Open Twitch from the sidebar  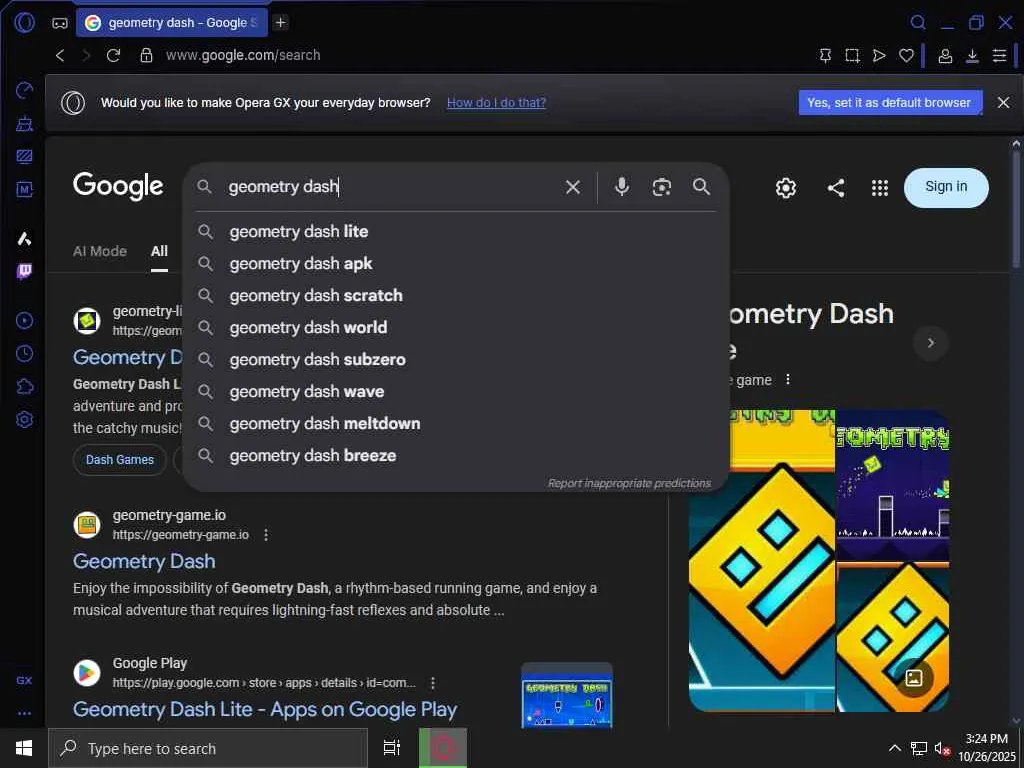(x=25, y=271)
